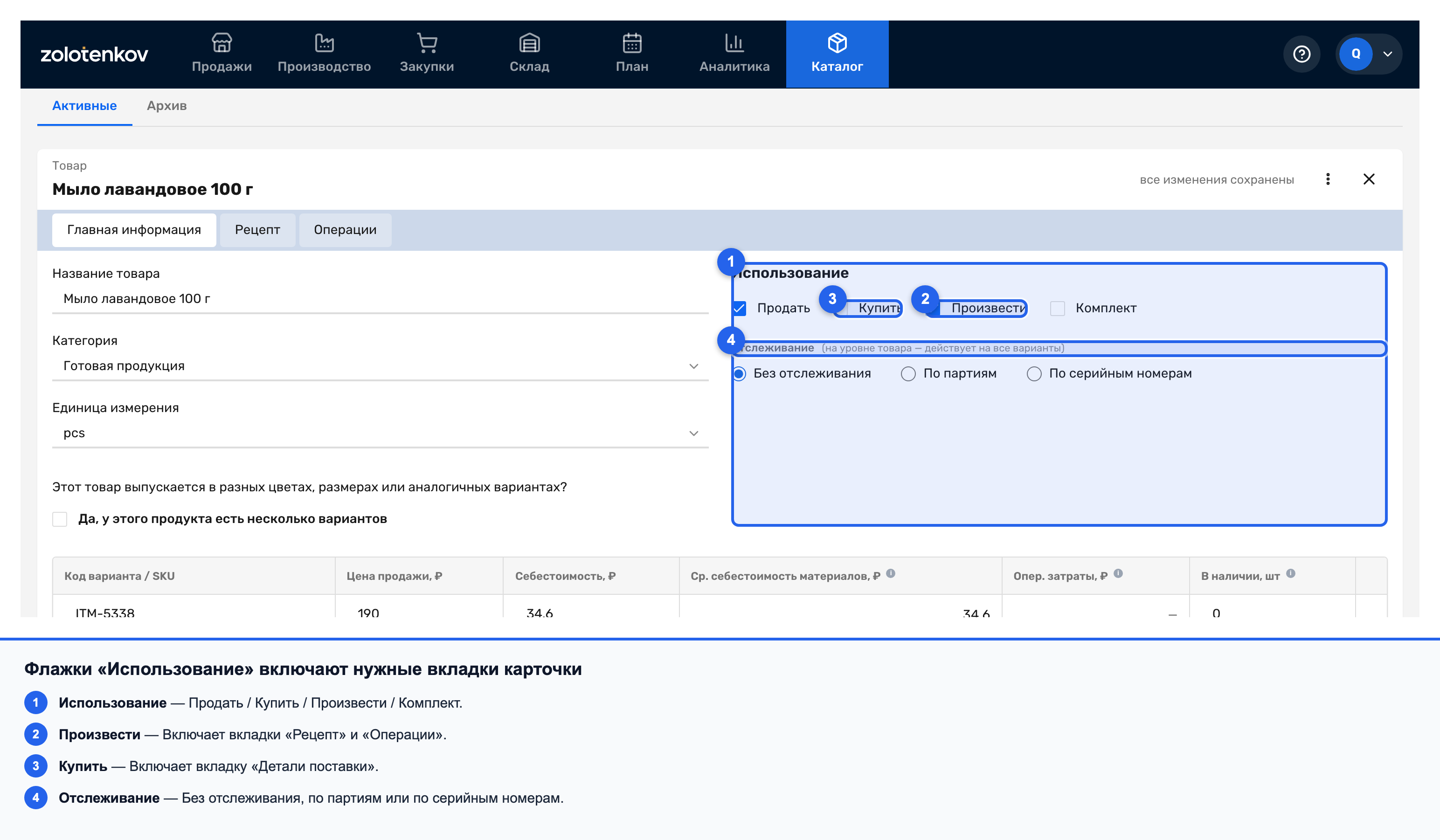Switch to the Архив tab
This screenshot has width=1440, height=840.
point(166,106)
